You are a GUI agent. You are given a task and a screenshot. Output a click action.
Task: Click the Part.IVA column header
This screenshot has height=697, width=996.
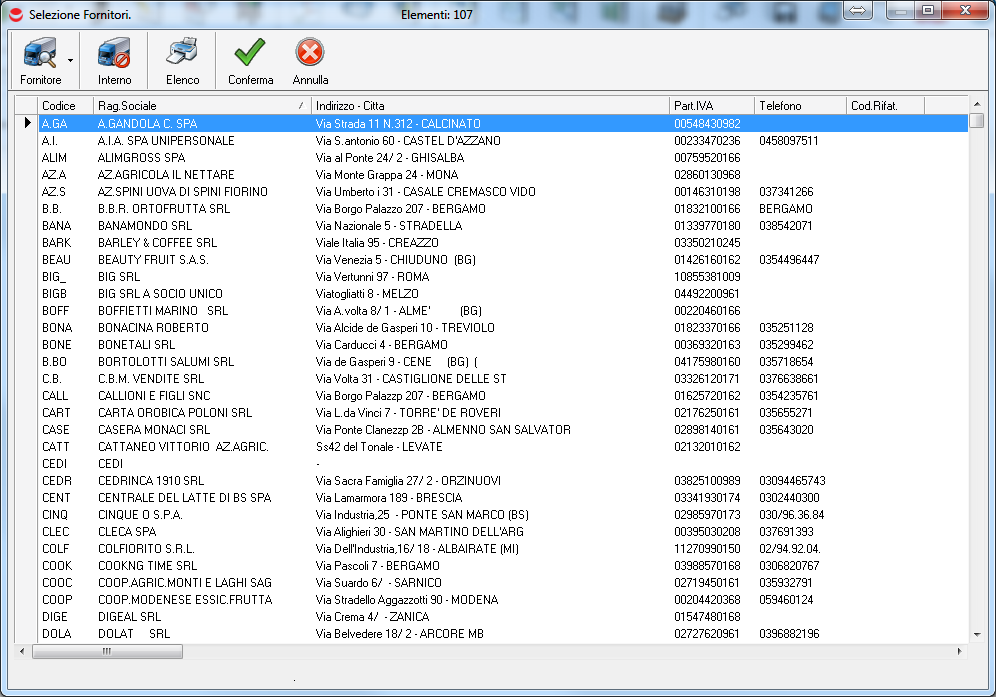(x=710, y=105)
